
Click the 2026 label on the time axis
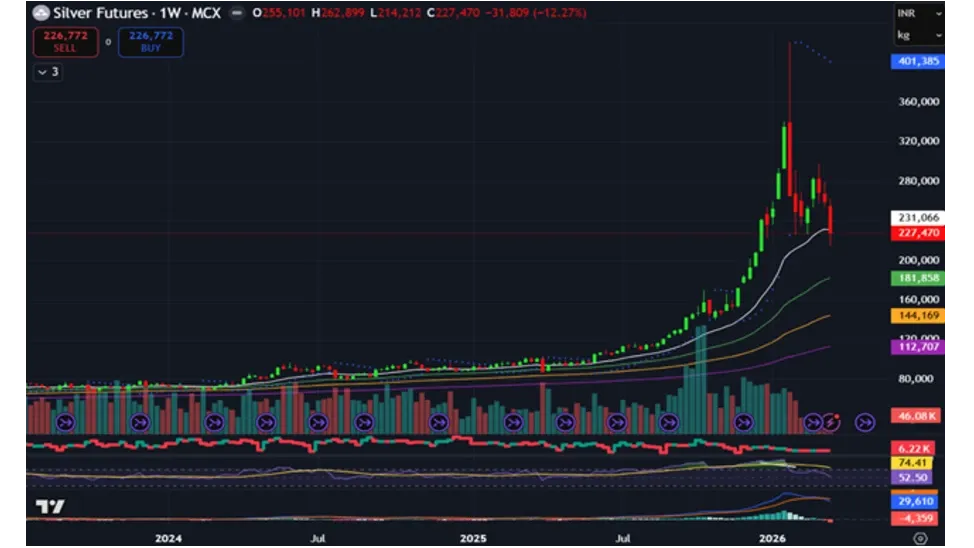[772, 539]
